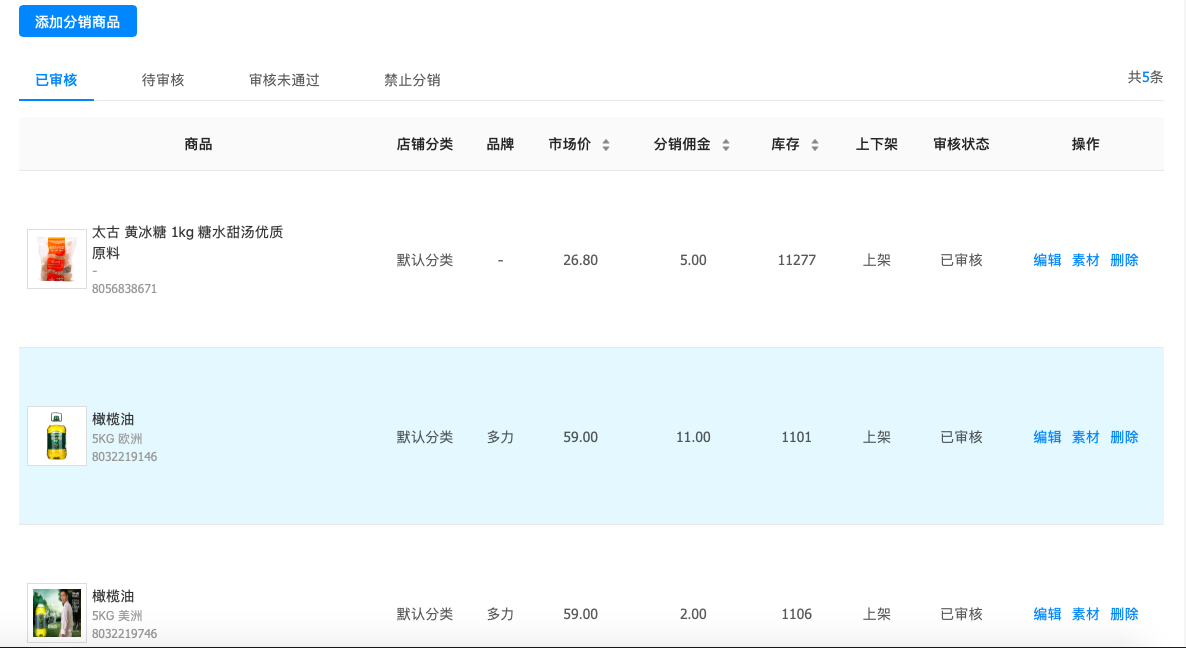Click the 添加分销商品 button

78,21
